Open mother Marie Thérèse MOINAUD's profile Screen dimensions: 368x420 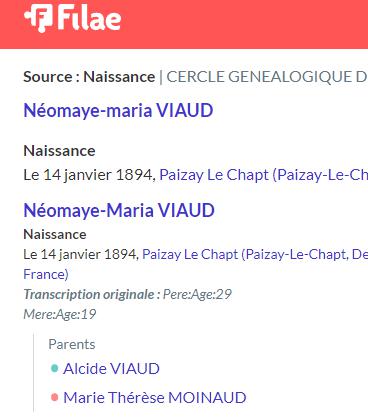point(155,398)
